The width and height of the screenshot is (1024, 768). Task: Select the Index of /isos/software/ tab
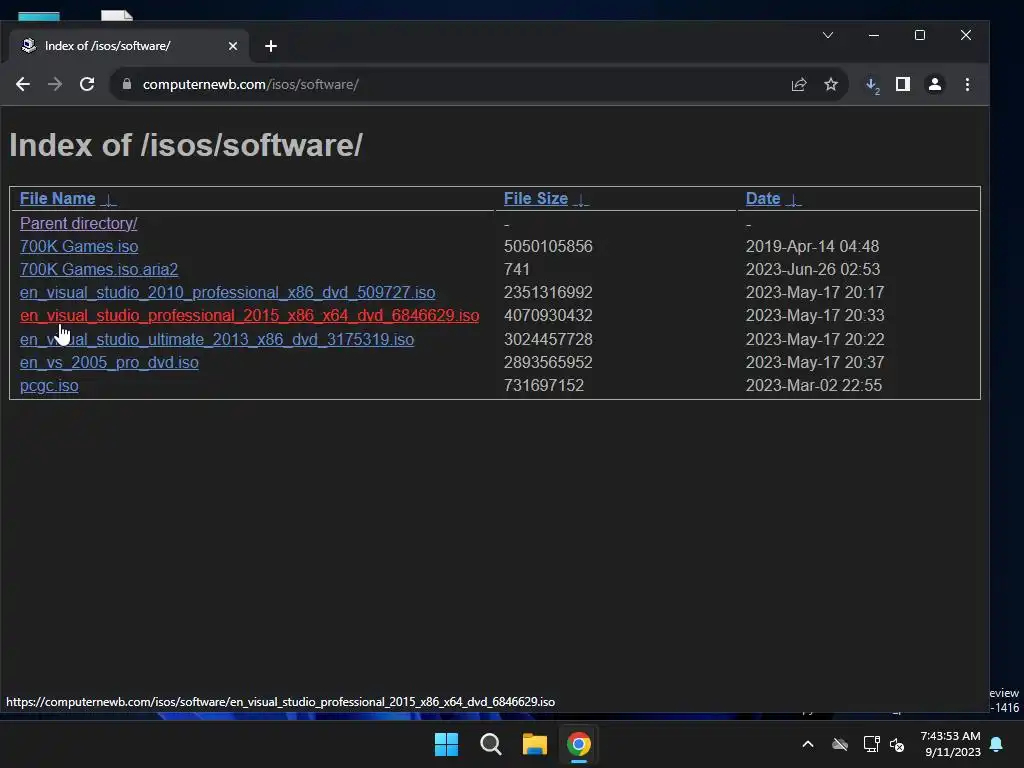[x=129, y=46]
